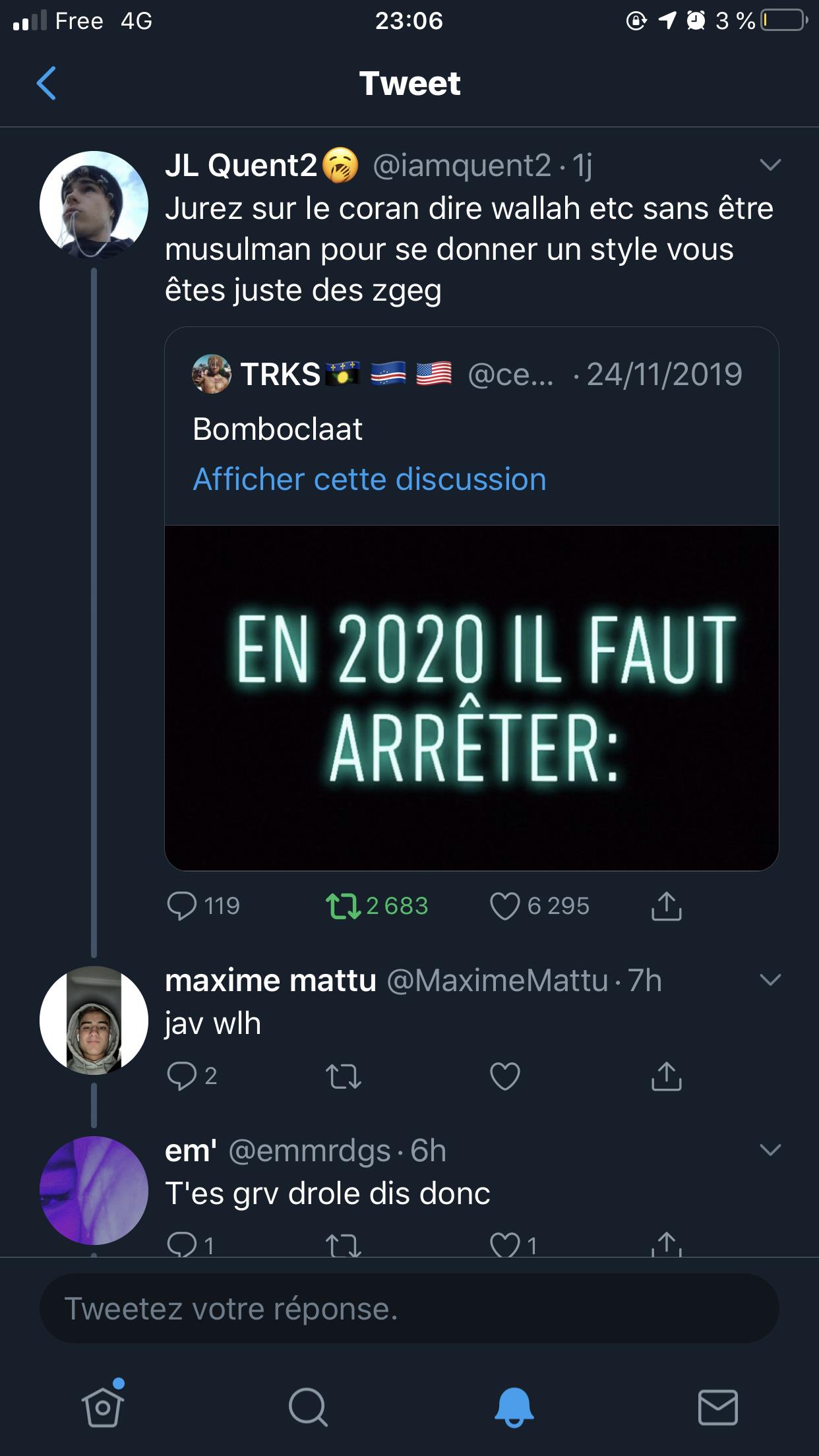The height and width of the screenshot is (1456, 819).
Task: Open dropdown arrow on JL Quent2's tweet
Action: tap(770, 165)
